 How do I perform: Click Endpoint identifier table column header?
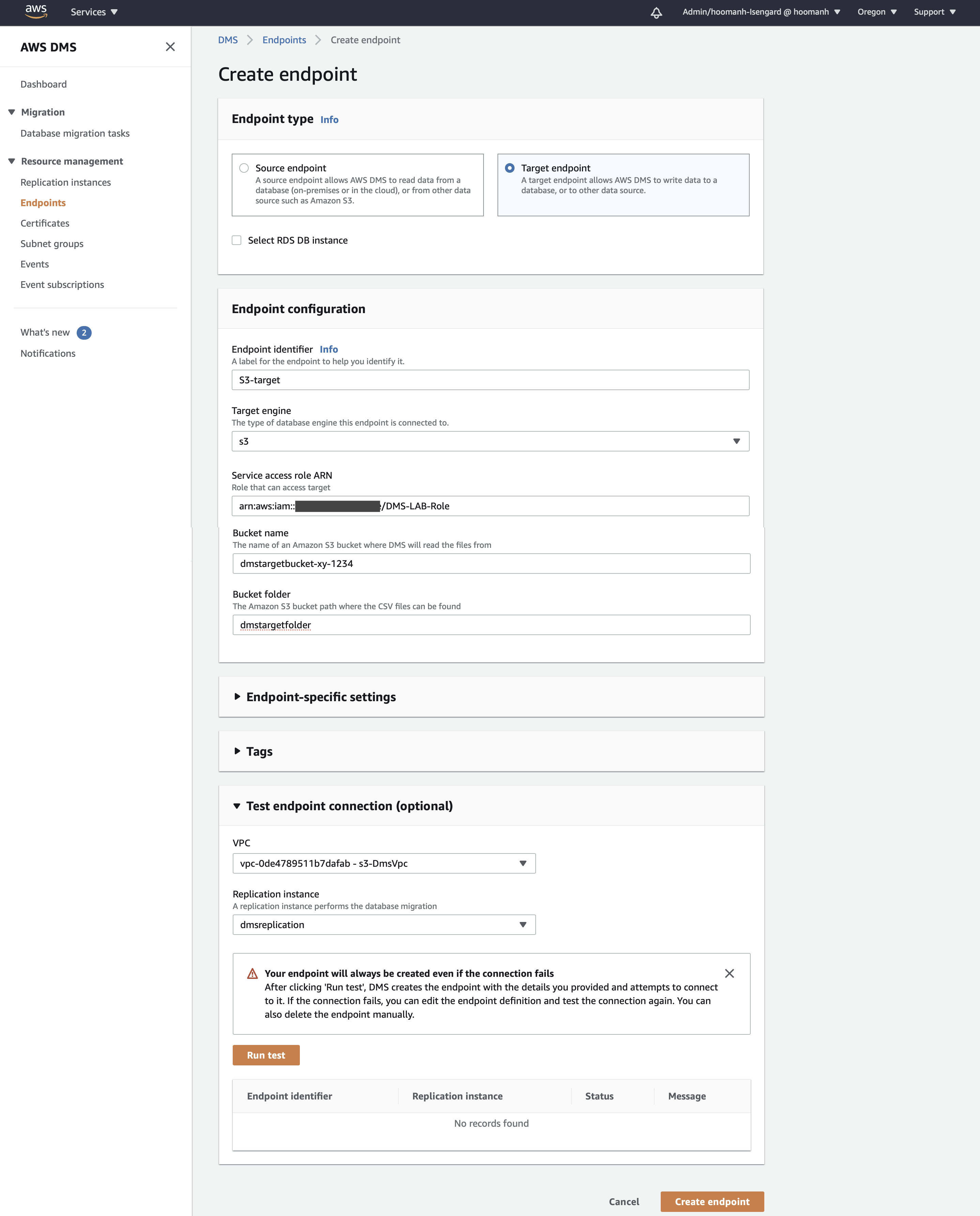pos(290,1096)
